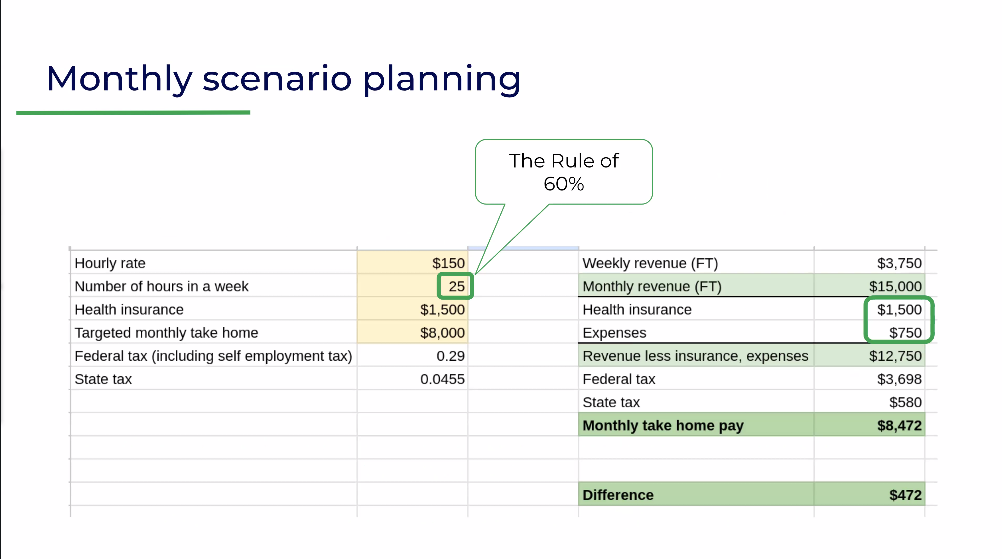This screenshot has height=559, width=1002.
Task: Click left table 'State tax' label
Action: [103, 379]
